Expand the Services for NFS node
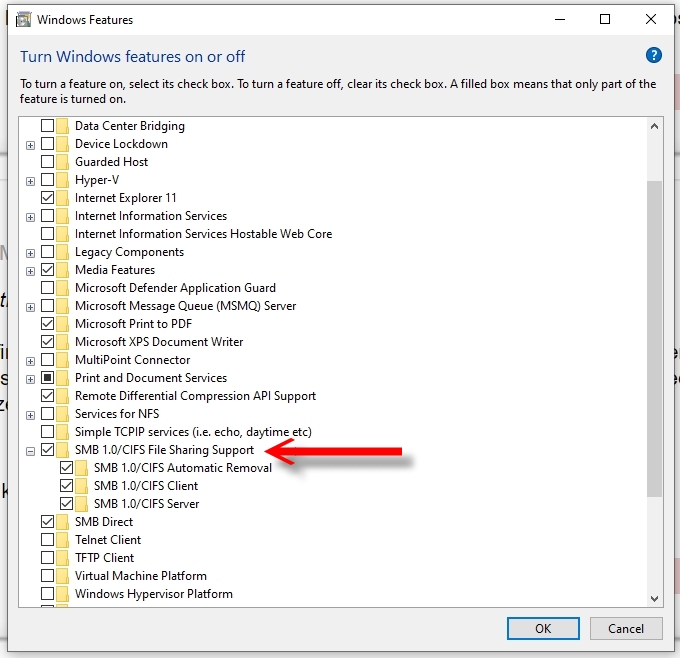This screenshot has width=680, height=658. click(30, 416)
